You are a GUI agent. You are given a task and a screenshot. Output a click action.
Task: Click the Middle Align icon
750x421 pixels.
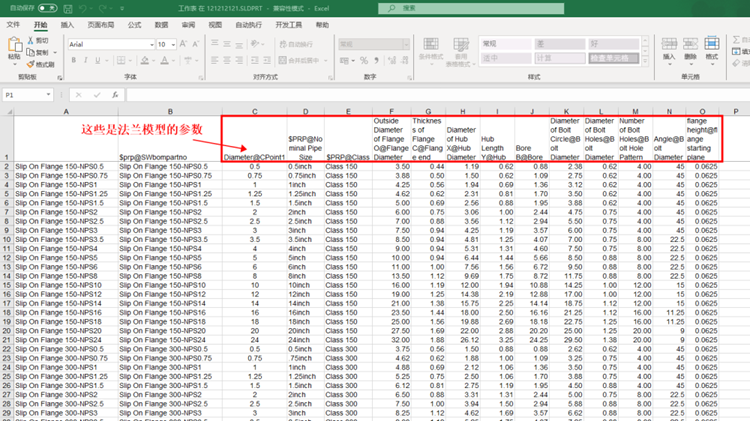coord(227,44)
